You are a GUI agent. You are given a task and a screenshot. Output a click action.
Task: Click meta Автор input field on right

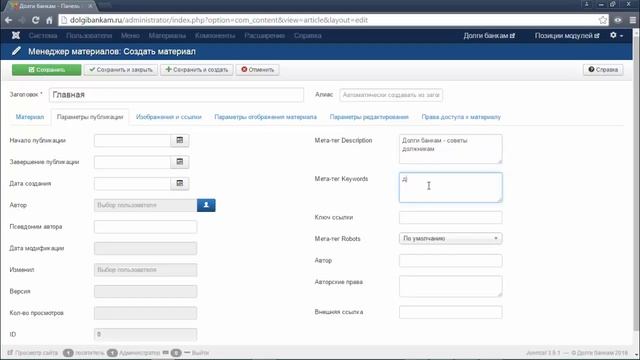[x=451, y=260]
